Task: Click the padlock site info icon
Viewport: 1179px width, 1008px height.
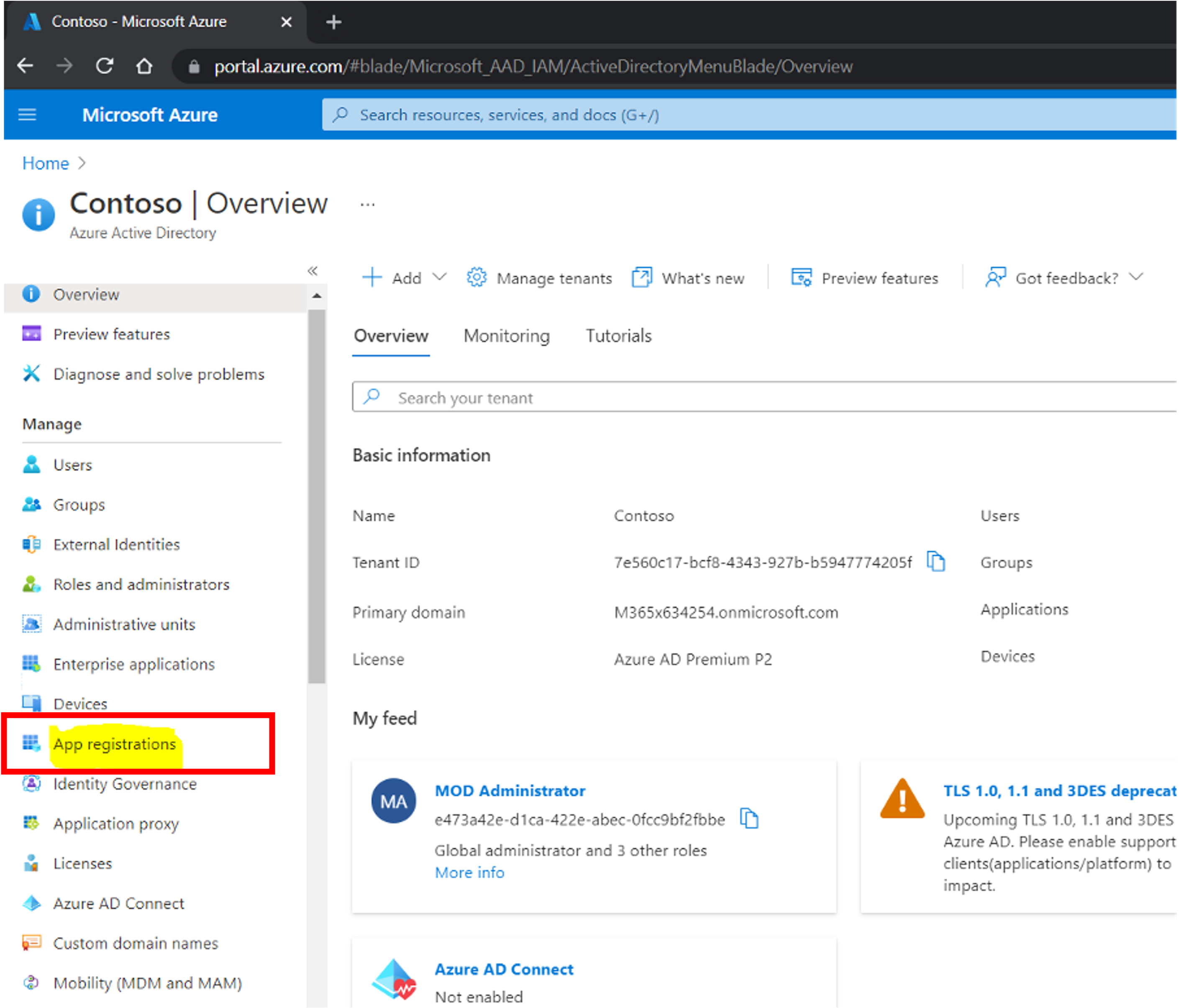Action: [x=194, y=67]
